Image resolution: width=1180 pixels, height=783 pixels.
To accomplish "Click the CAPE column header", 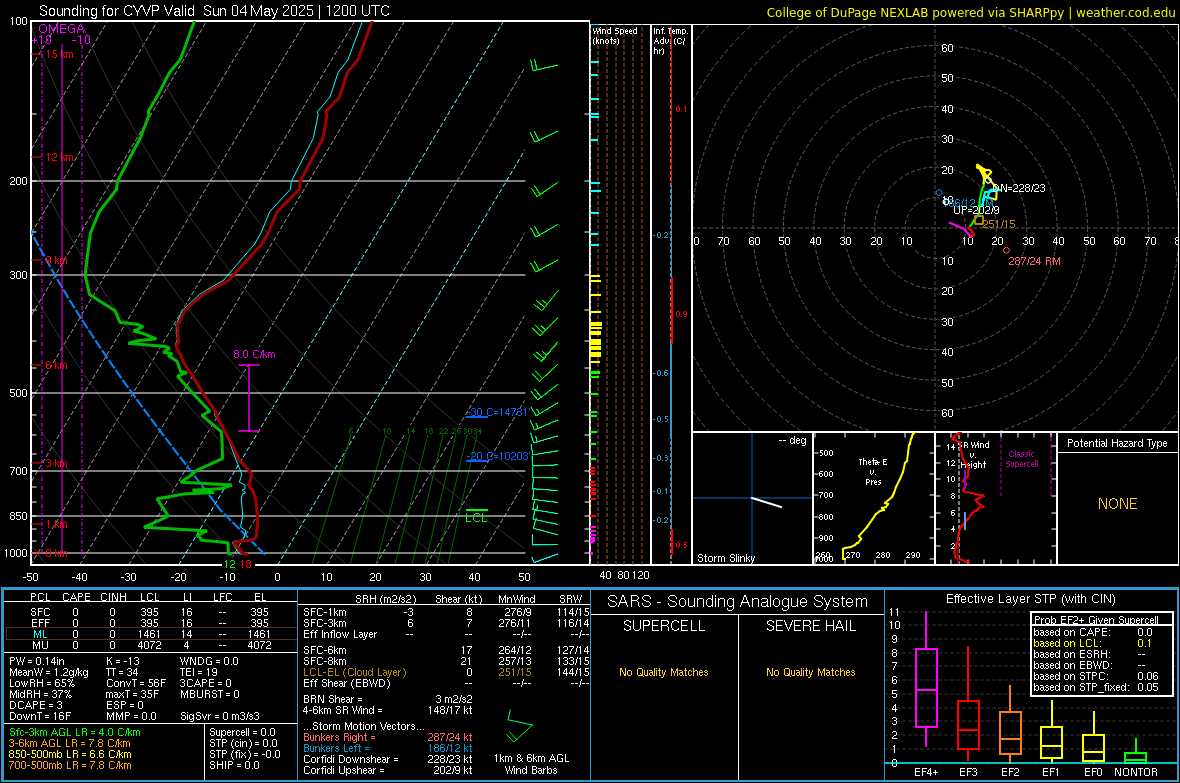I will (76, 597).
